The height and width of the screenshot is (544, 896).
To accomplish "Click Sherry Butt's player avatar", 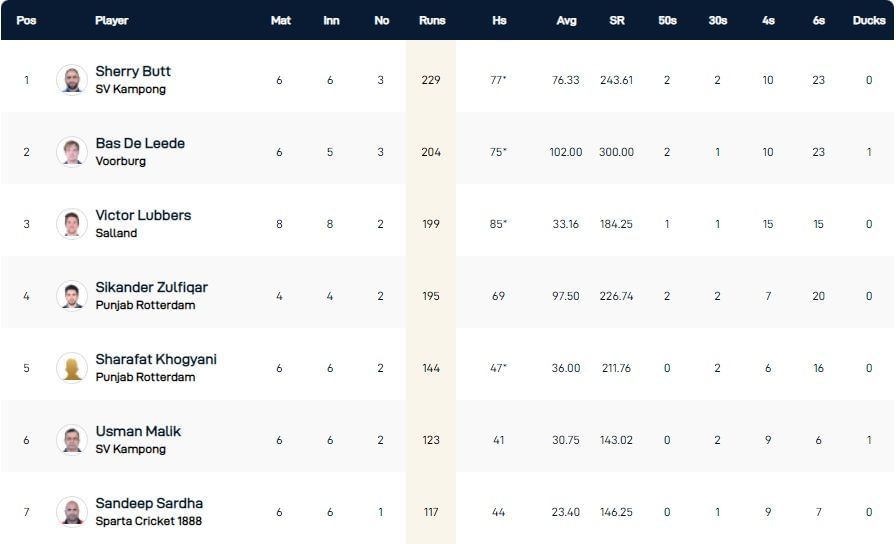I will coord(71,80).
